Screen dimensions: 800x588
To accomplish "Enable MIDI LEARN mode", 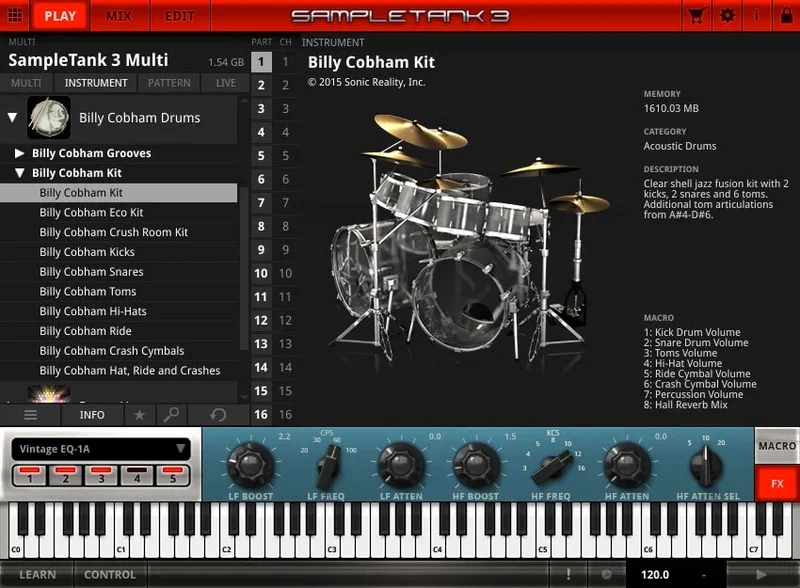I will (x=37, y=574).
